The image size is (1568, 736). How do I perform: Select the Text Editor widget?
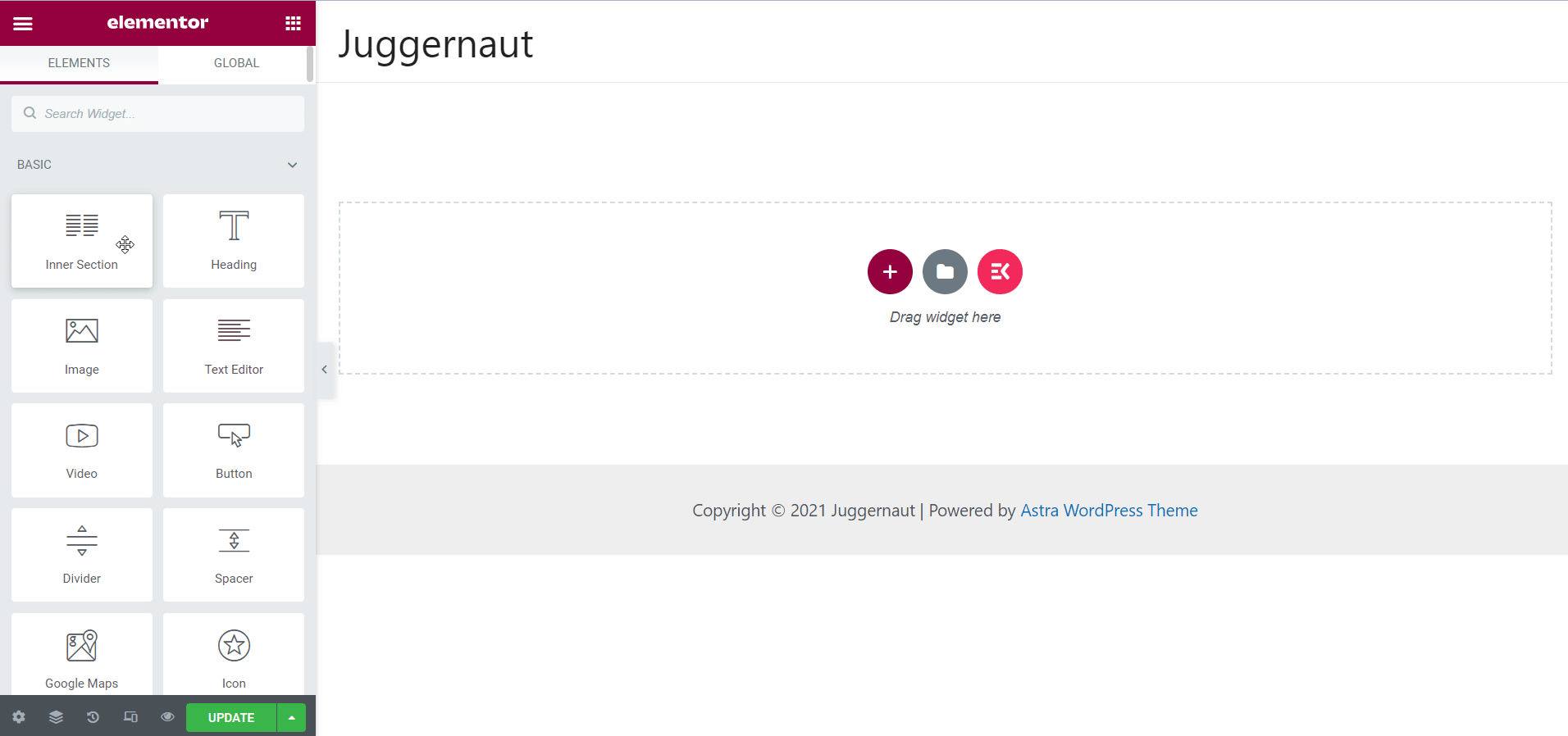click(x=234, y=346)
